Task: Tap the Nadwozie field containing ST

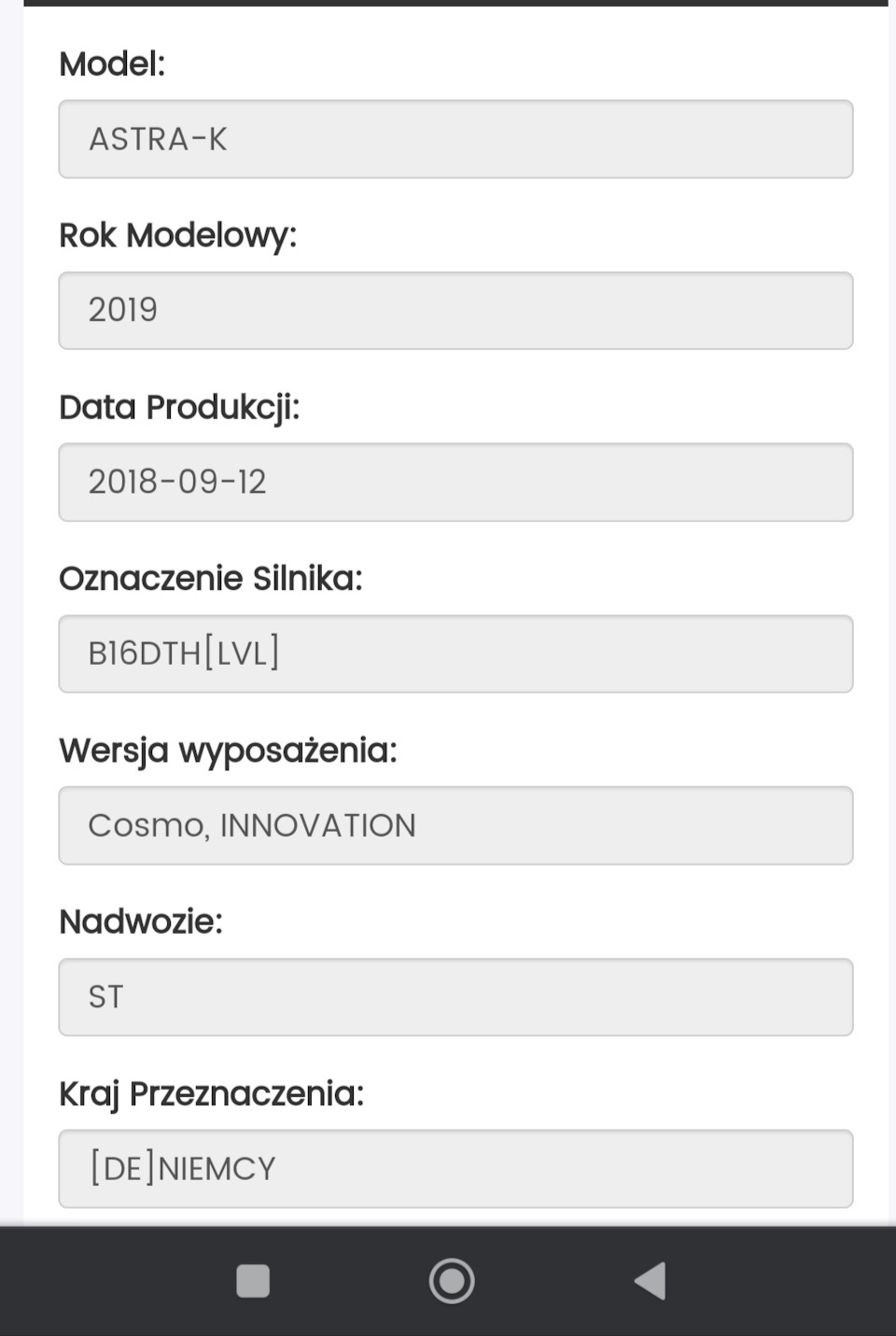Action: 455,997
